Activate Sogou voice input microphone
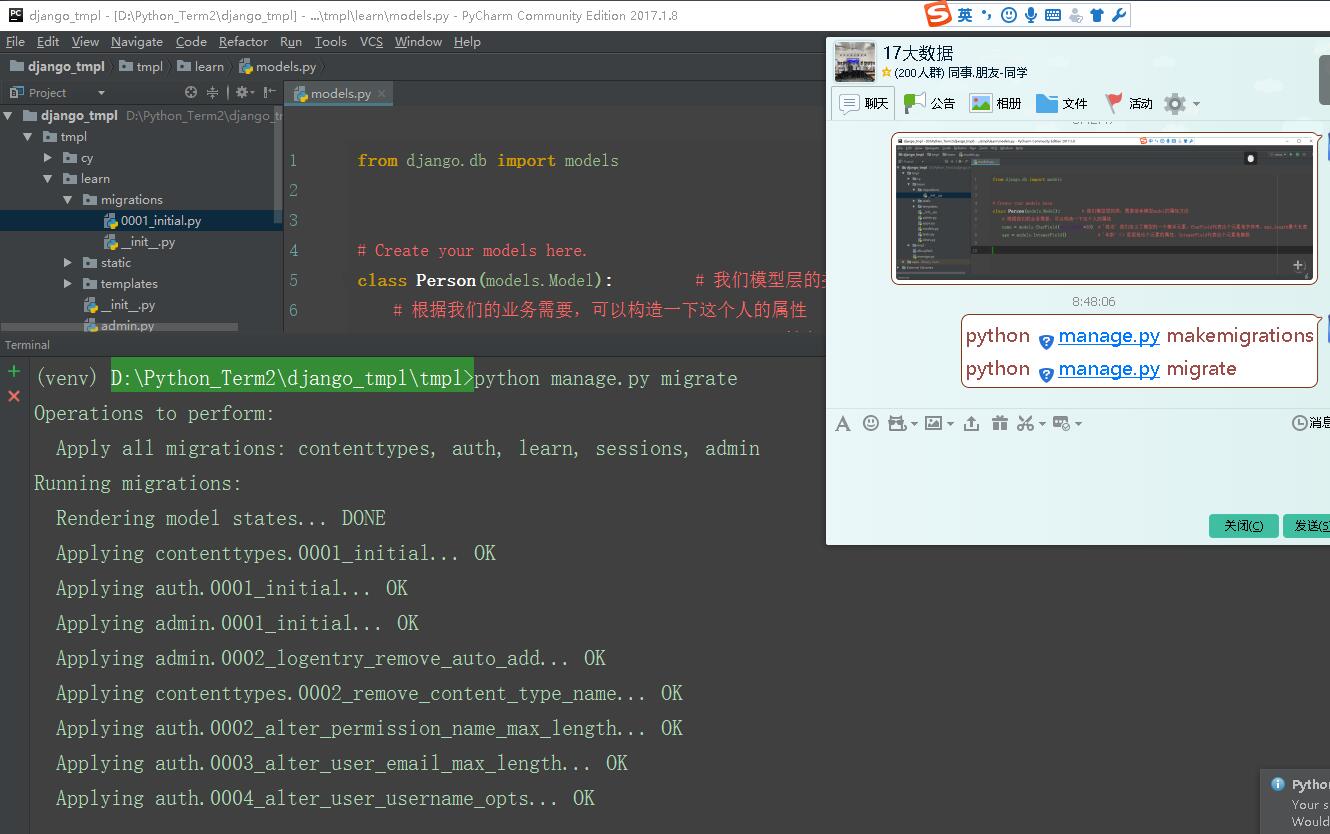Screen dimensions: 1330x834 tap(1031, 14)
